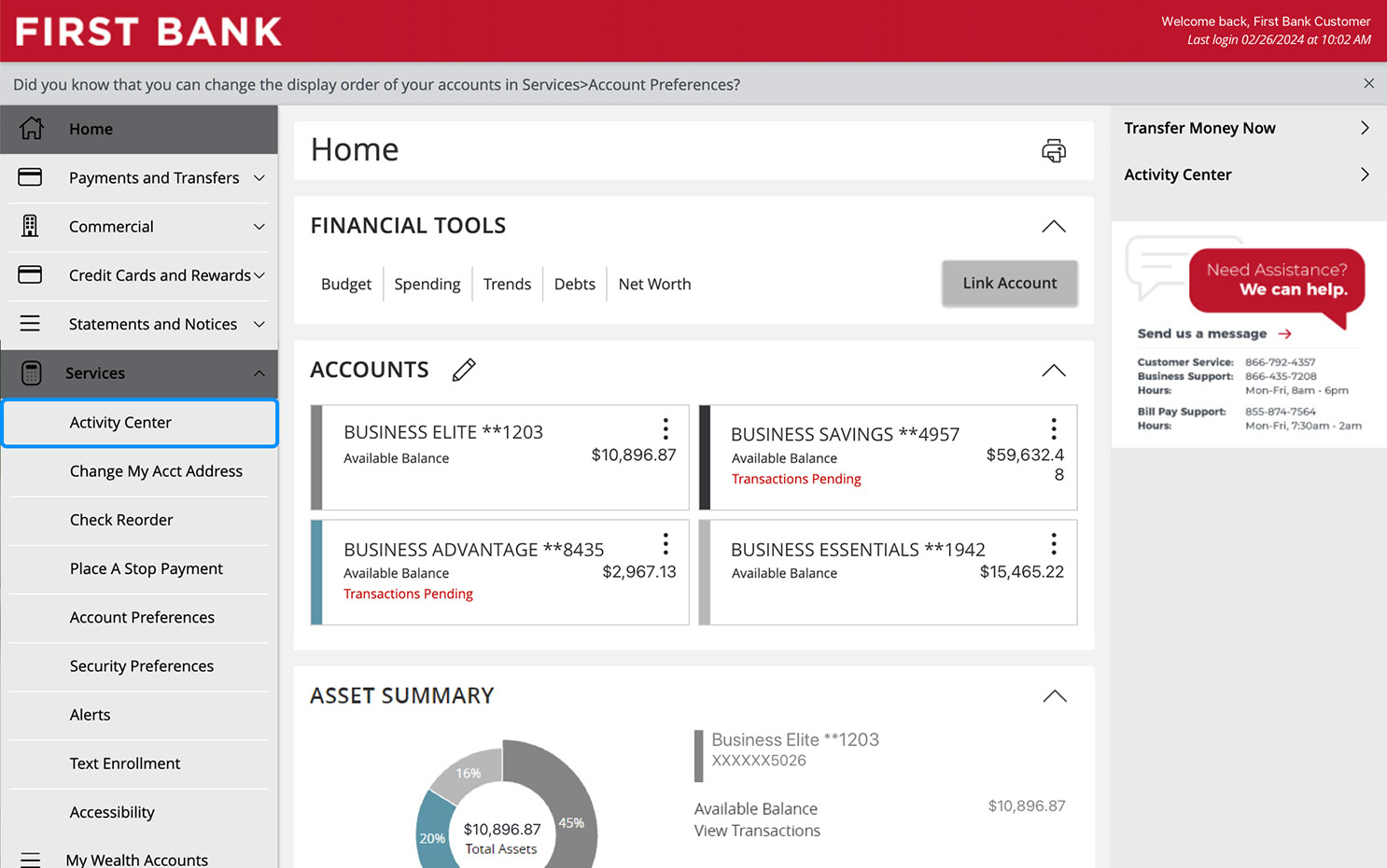1387x868 pixels.
Task: Click the Credit Cards and Rewards card icon
Action: click(x=30, y=274)
